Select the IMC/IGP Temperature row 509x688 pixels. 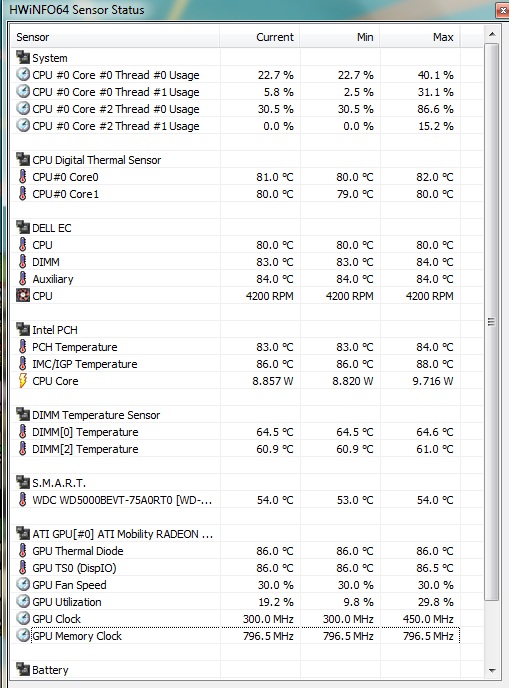[236, 364]
